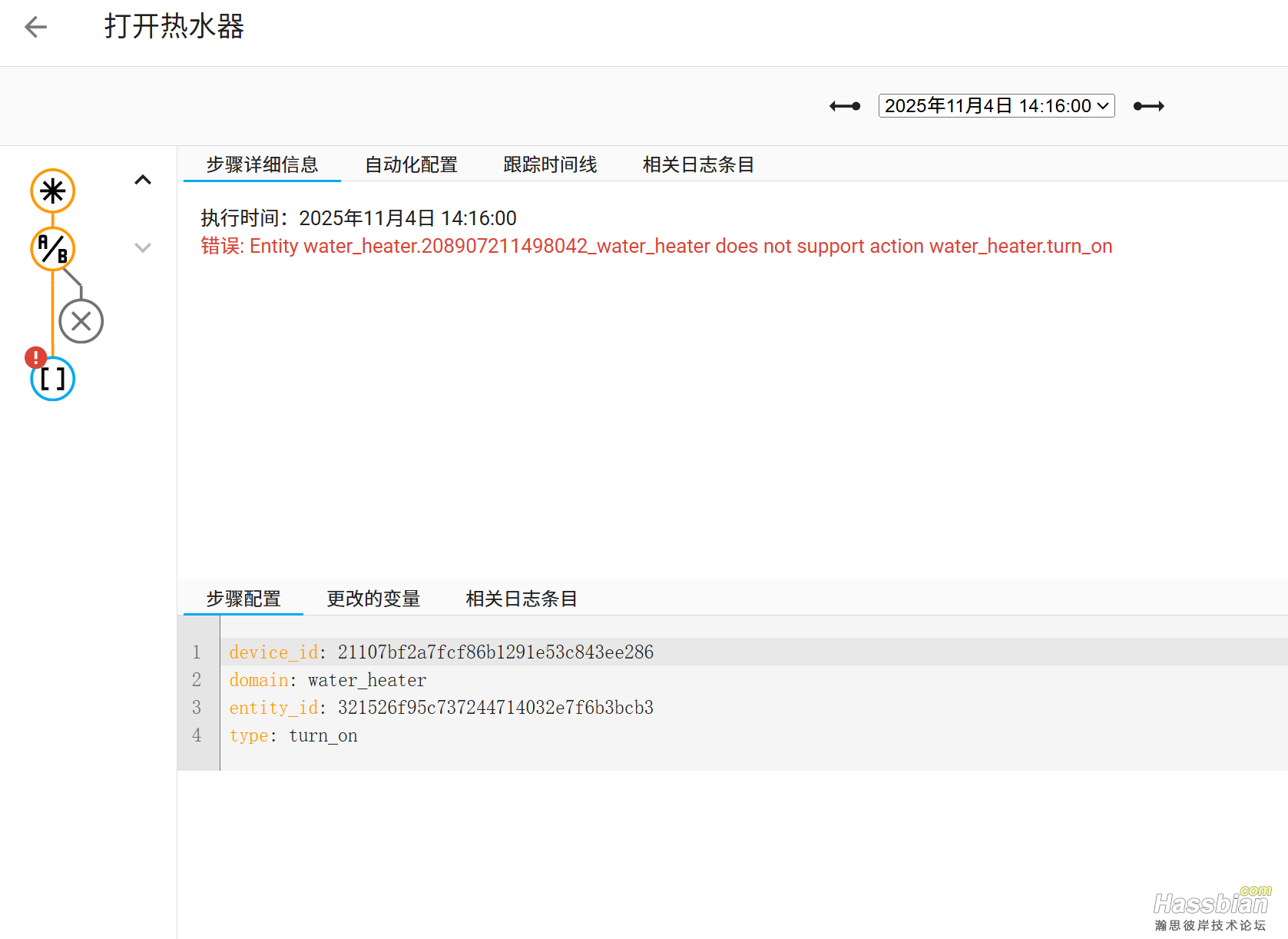1288x939 pixels.
Task: Select the failed action node with error badge
Action: (51, 378)
